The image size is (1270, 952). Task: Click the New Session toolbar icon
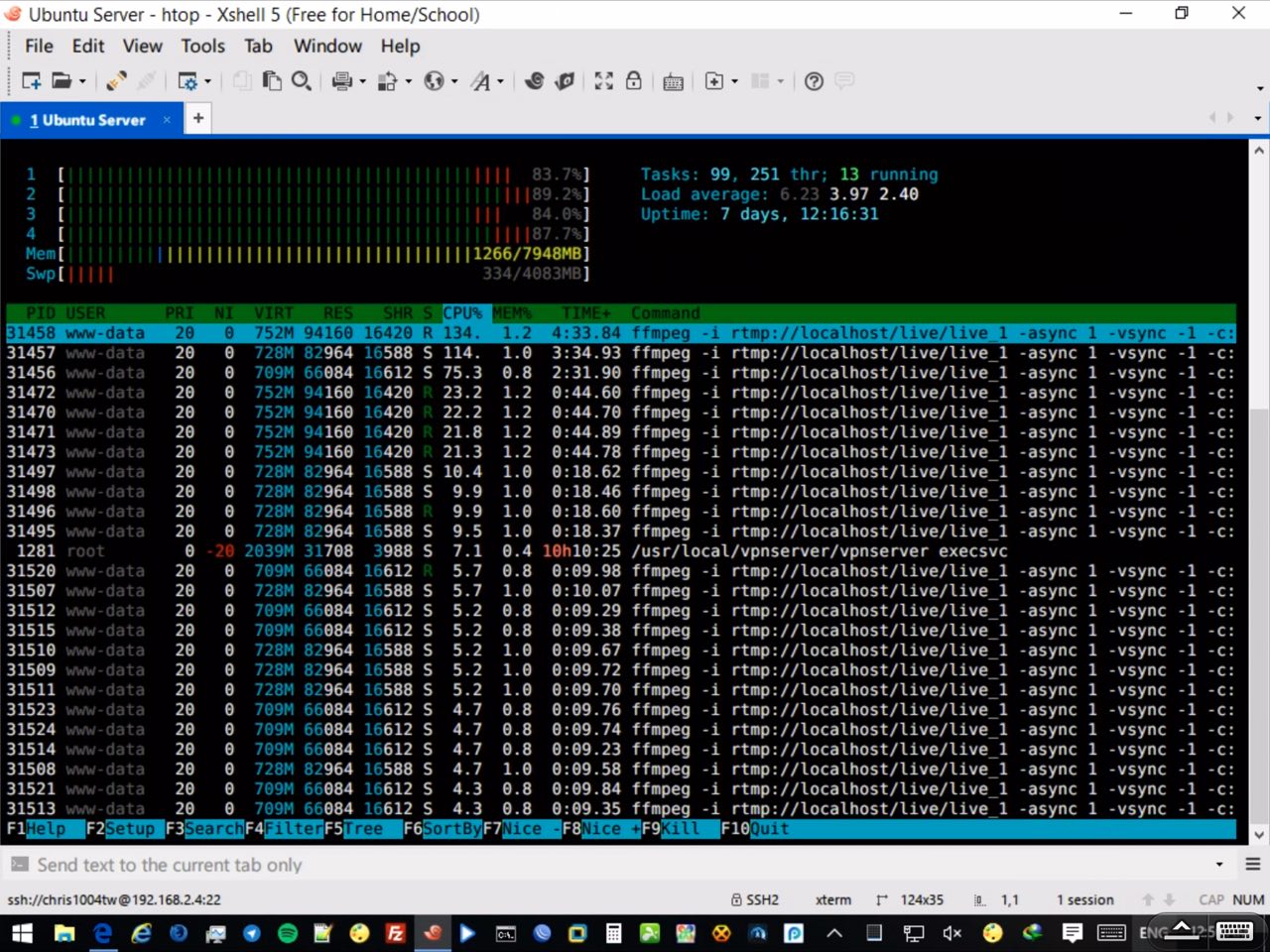pyautogui.click(x=31, y=81)
